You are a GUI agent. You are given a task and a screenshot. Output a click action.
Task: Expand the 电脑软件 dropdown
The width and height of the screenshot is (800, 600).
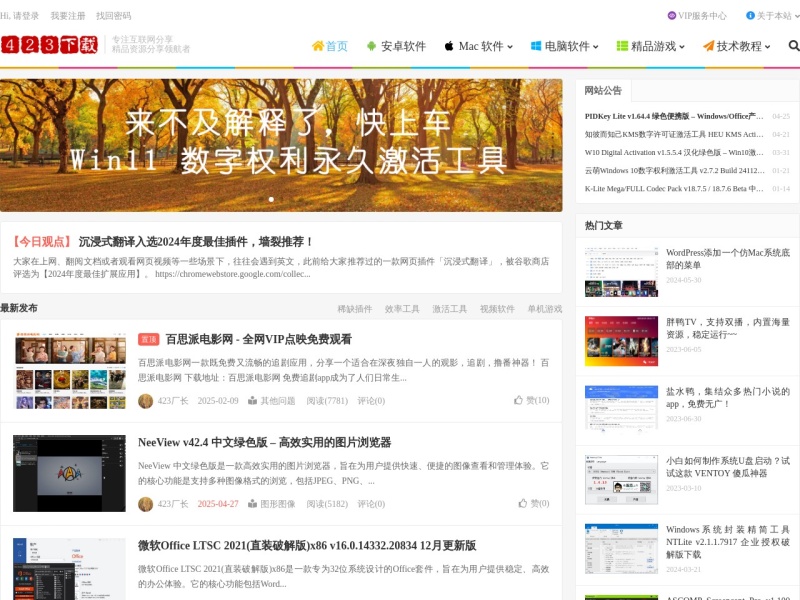[595, 47]
